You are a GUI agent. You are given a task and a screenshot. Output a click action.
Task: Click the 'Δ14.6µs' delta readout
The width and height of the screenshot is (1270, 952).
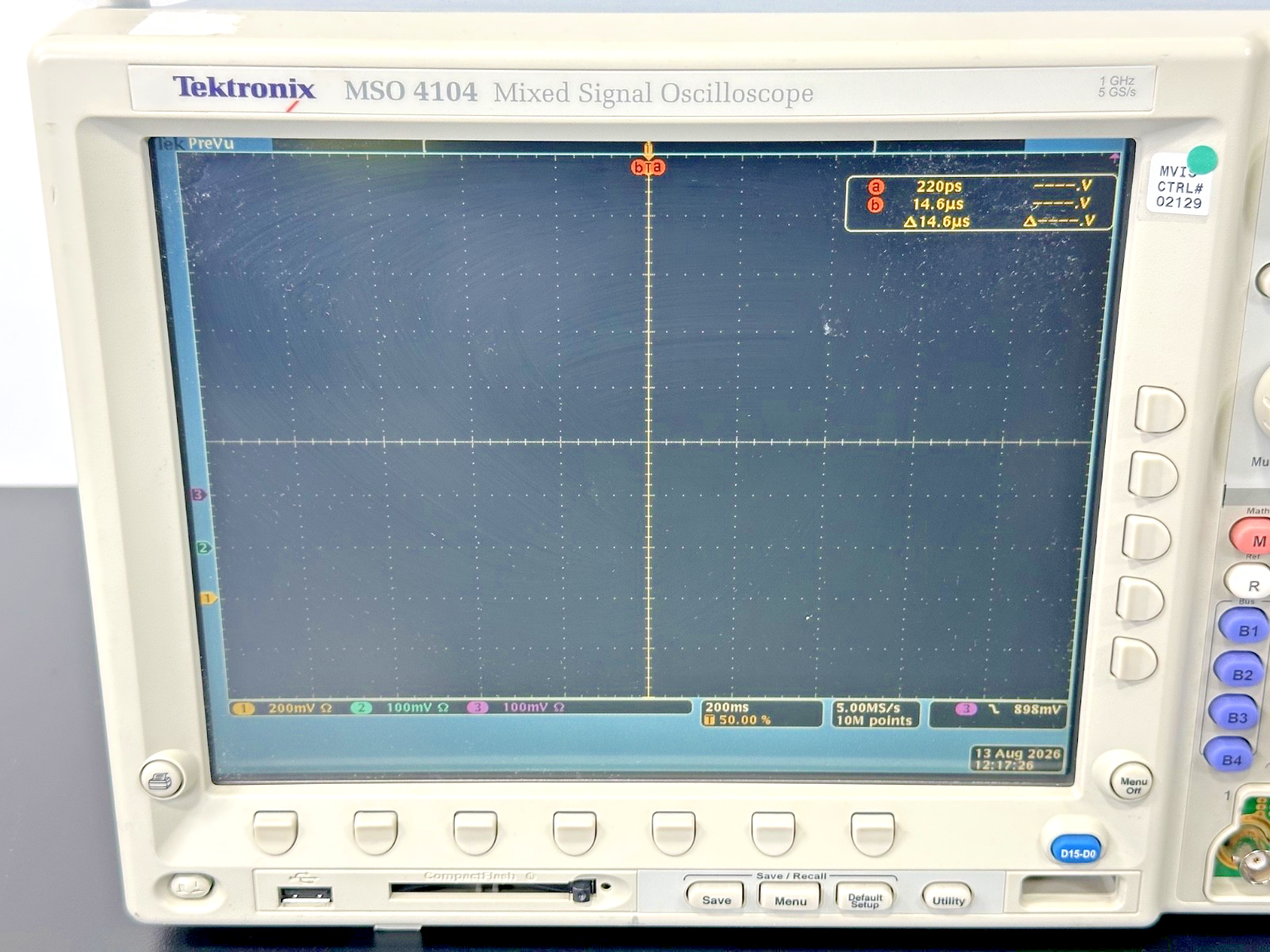click(937, 221)
